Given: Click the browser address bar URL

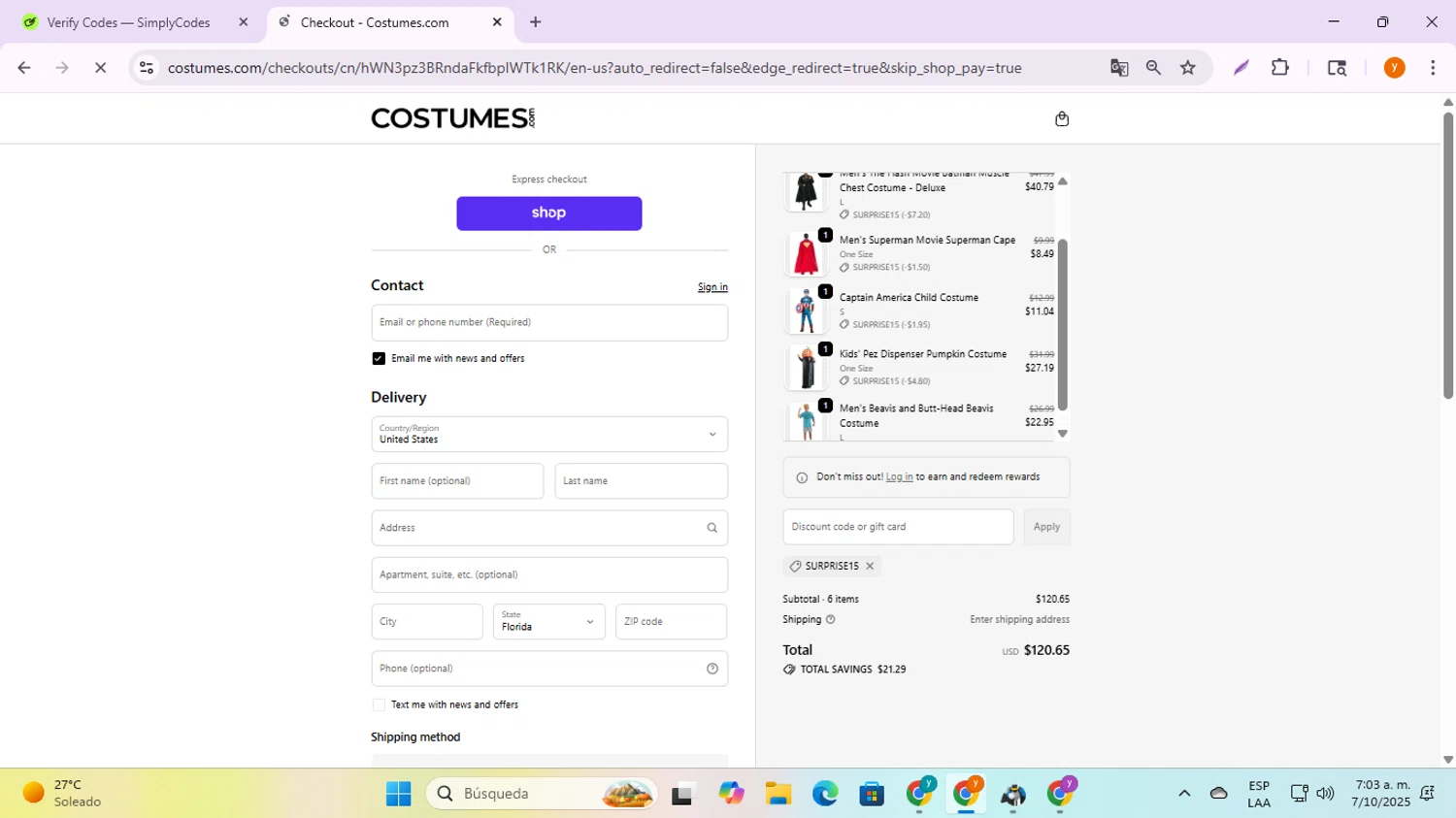Looking at the screenshot, I should tap(594, 68).
